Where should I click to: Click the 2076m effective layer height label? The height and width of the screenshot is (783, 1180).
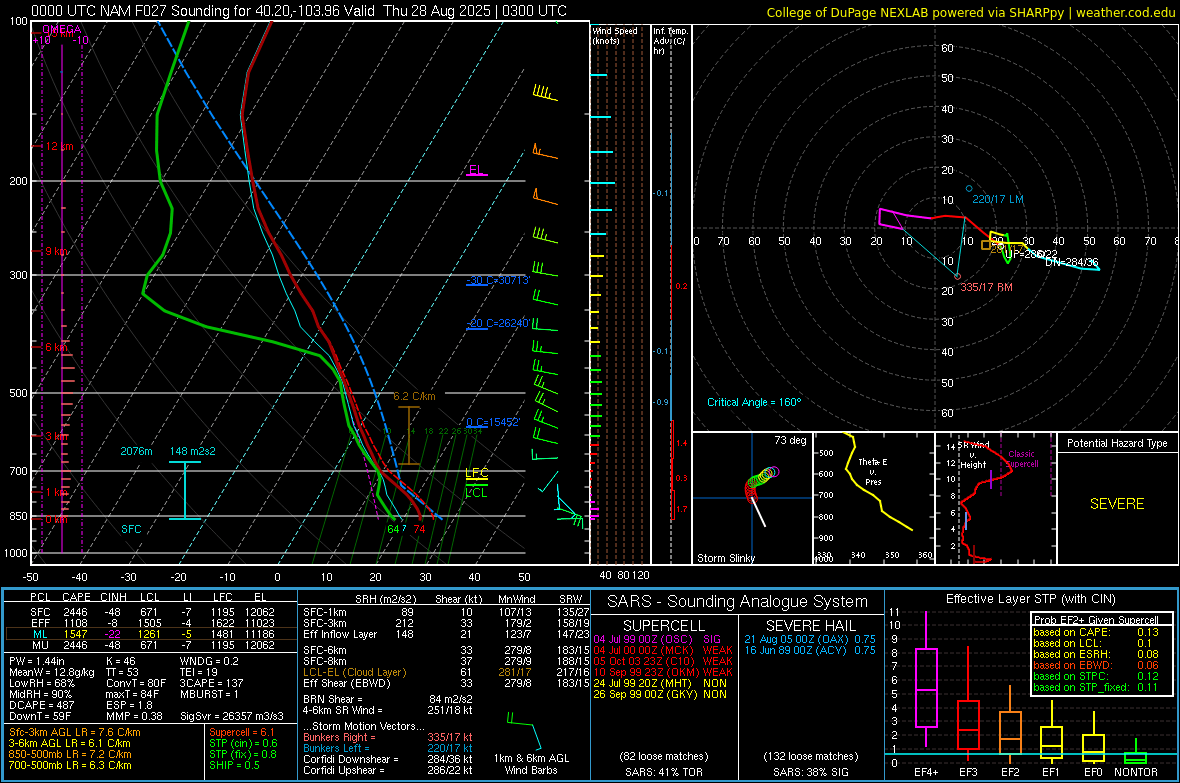(x=136, y=451)
